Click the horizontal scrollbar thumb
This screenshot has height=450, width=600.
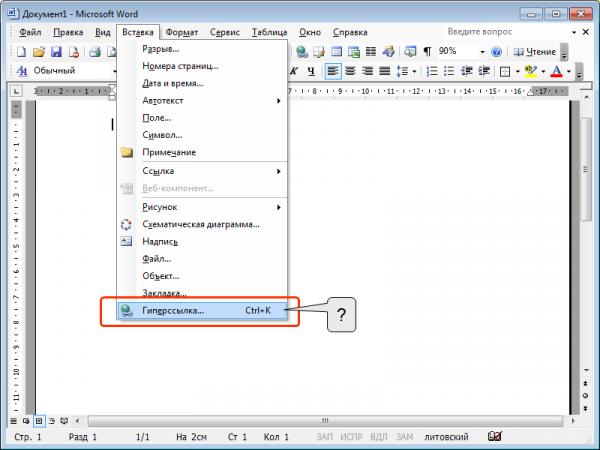(325, 421)
